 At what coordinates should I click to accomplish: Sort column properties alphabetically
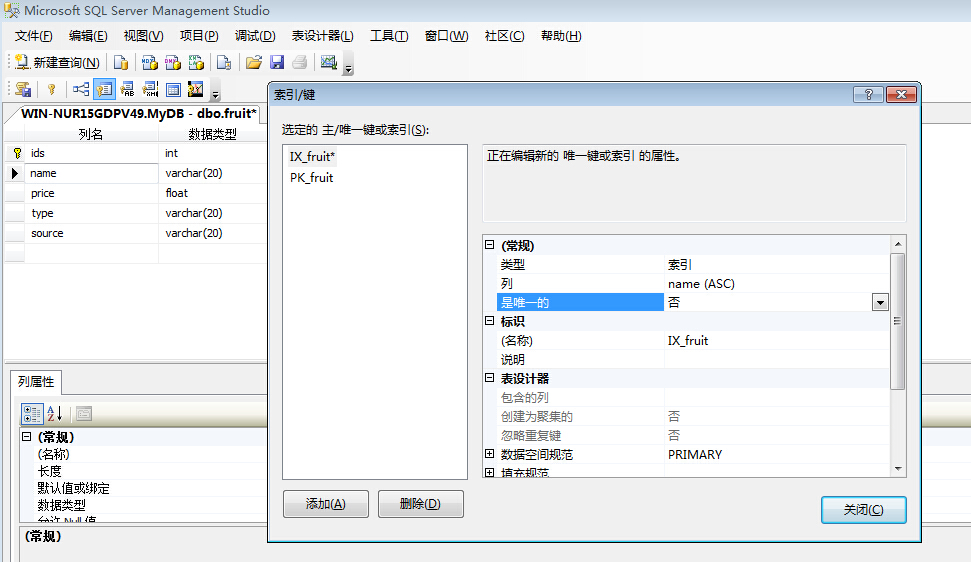54,413
